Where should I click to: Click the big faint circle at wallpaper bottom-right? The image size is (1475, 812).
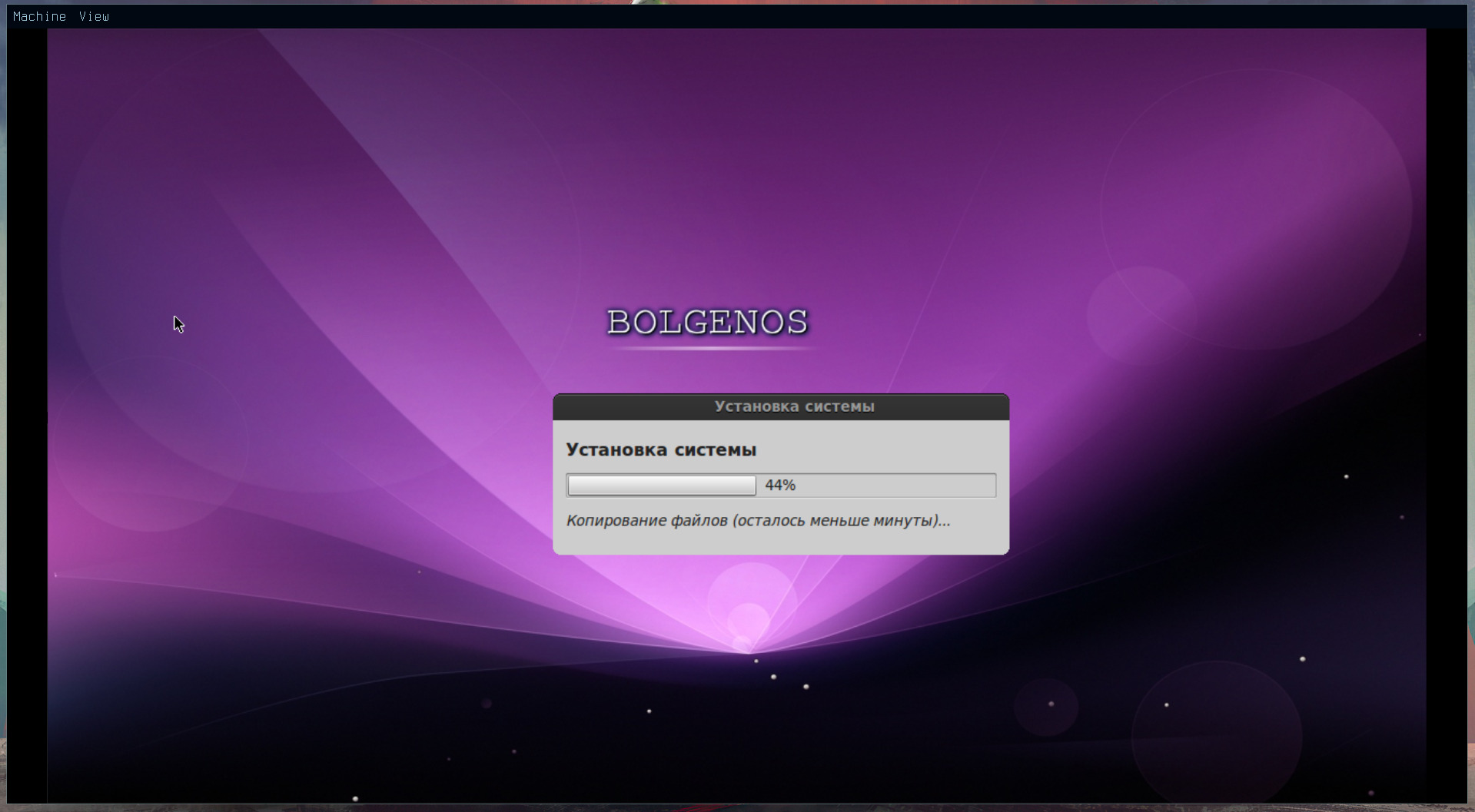click(1217, 734)
